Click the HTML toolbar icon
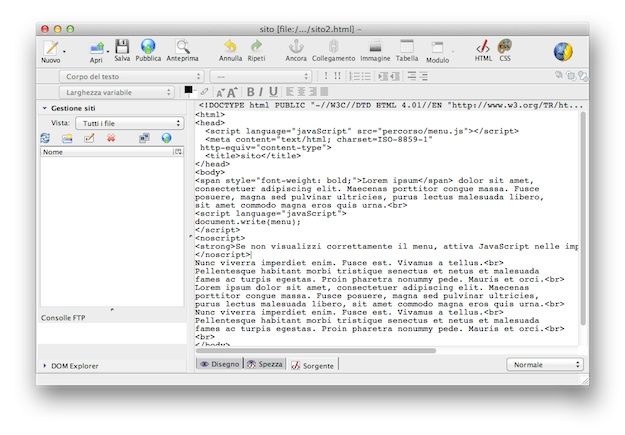Viewport: 625px width, 435px height. coord(483,47)
